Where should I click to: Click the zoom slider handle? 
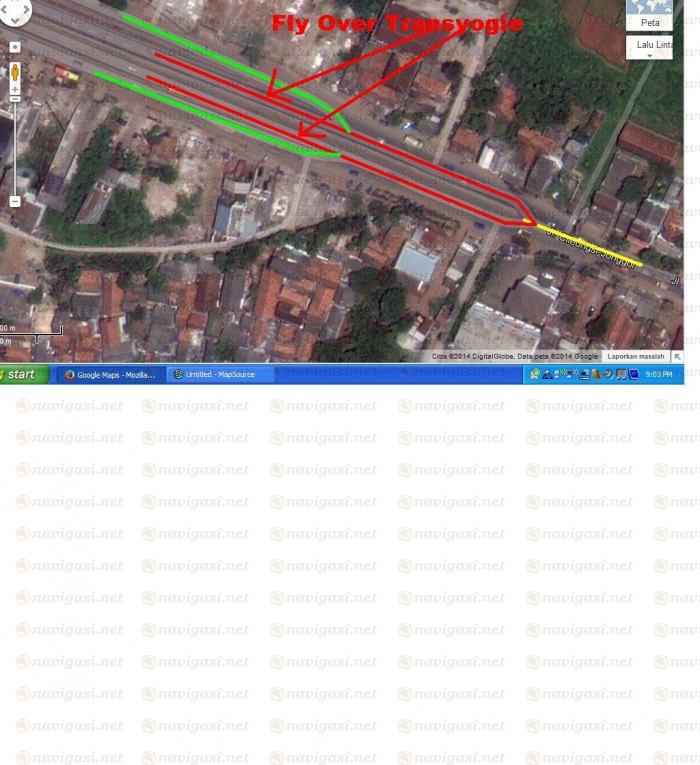point(15,99)
